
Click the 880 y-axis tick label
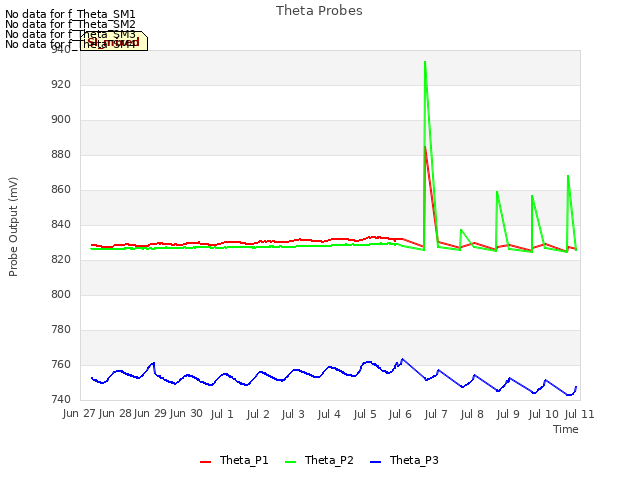61,155
